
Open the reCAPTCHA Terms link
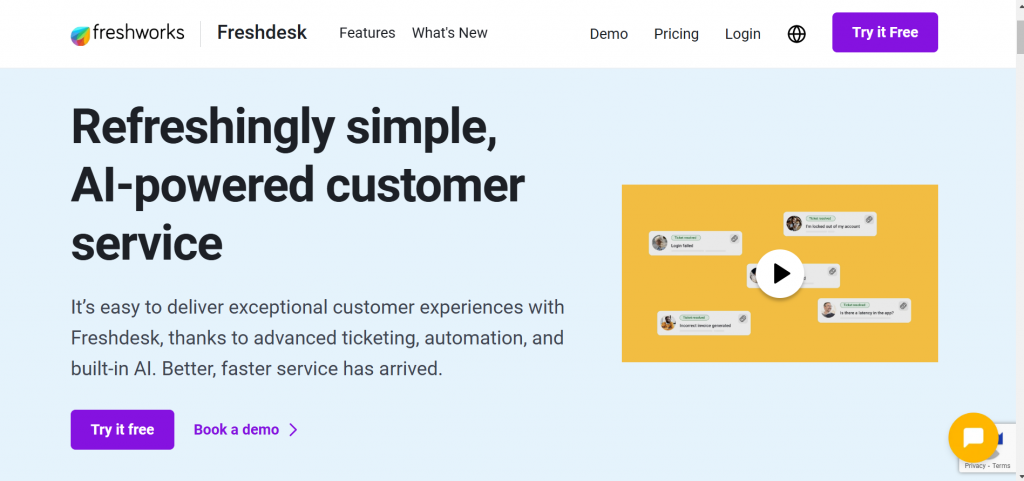click(x=1001, y=466)
